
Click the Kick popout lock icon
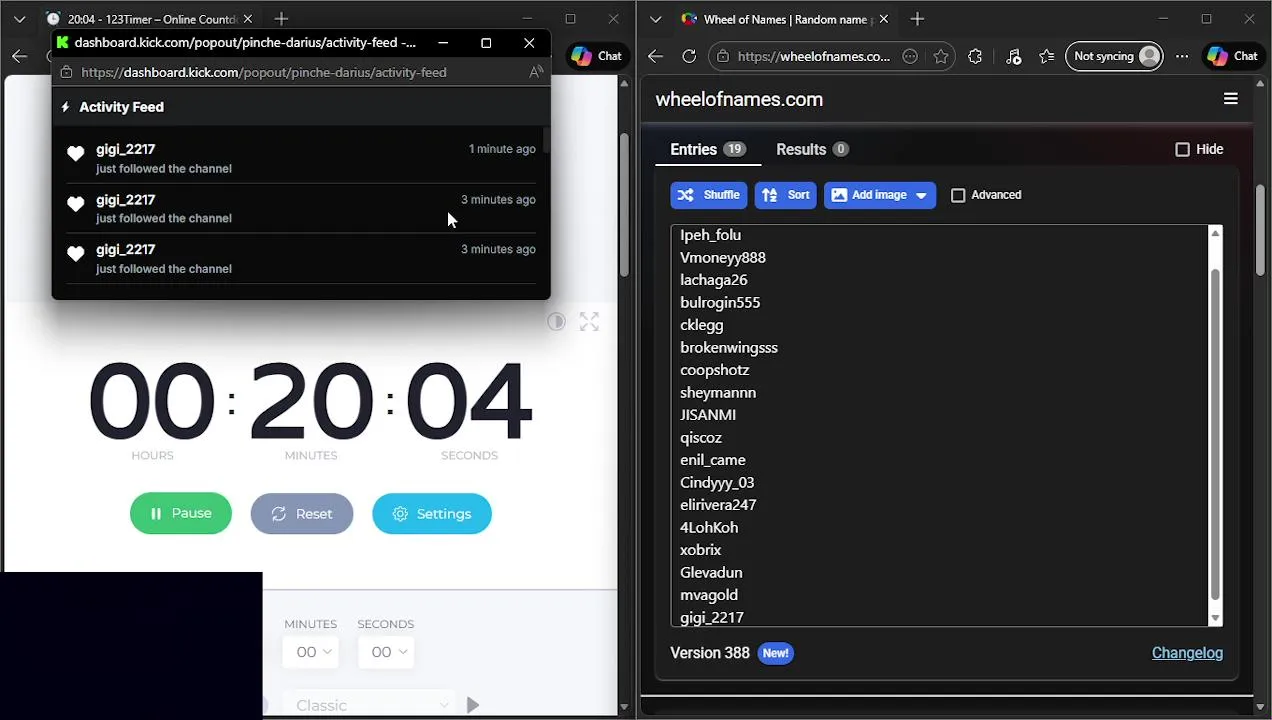click(x=66, y=72)
